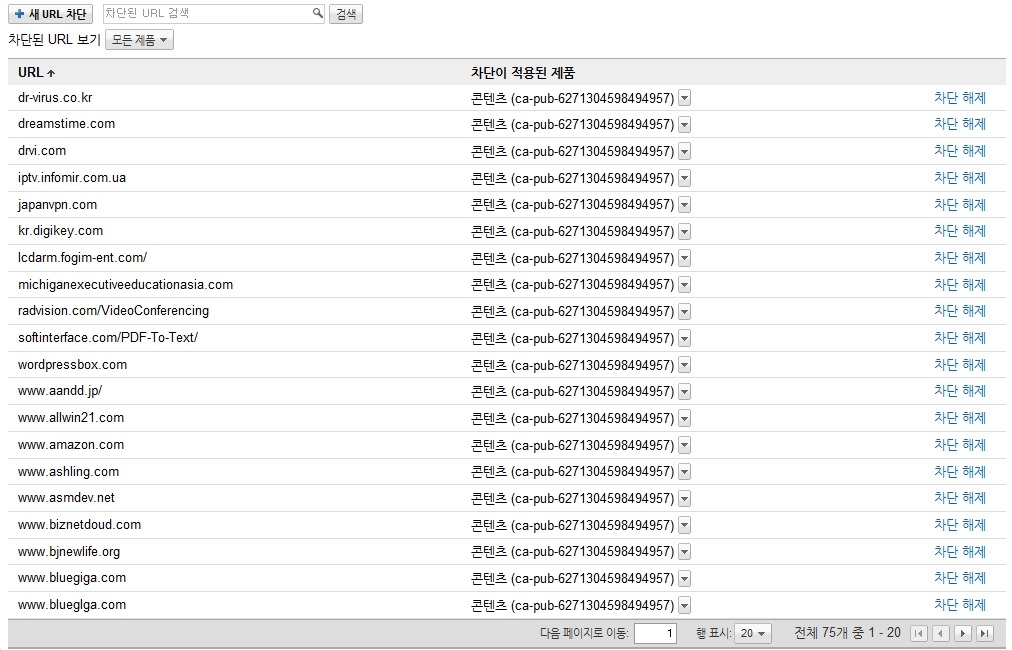Jump to the last page

coord(985,633)
